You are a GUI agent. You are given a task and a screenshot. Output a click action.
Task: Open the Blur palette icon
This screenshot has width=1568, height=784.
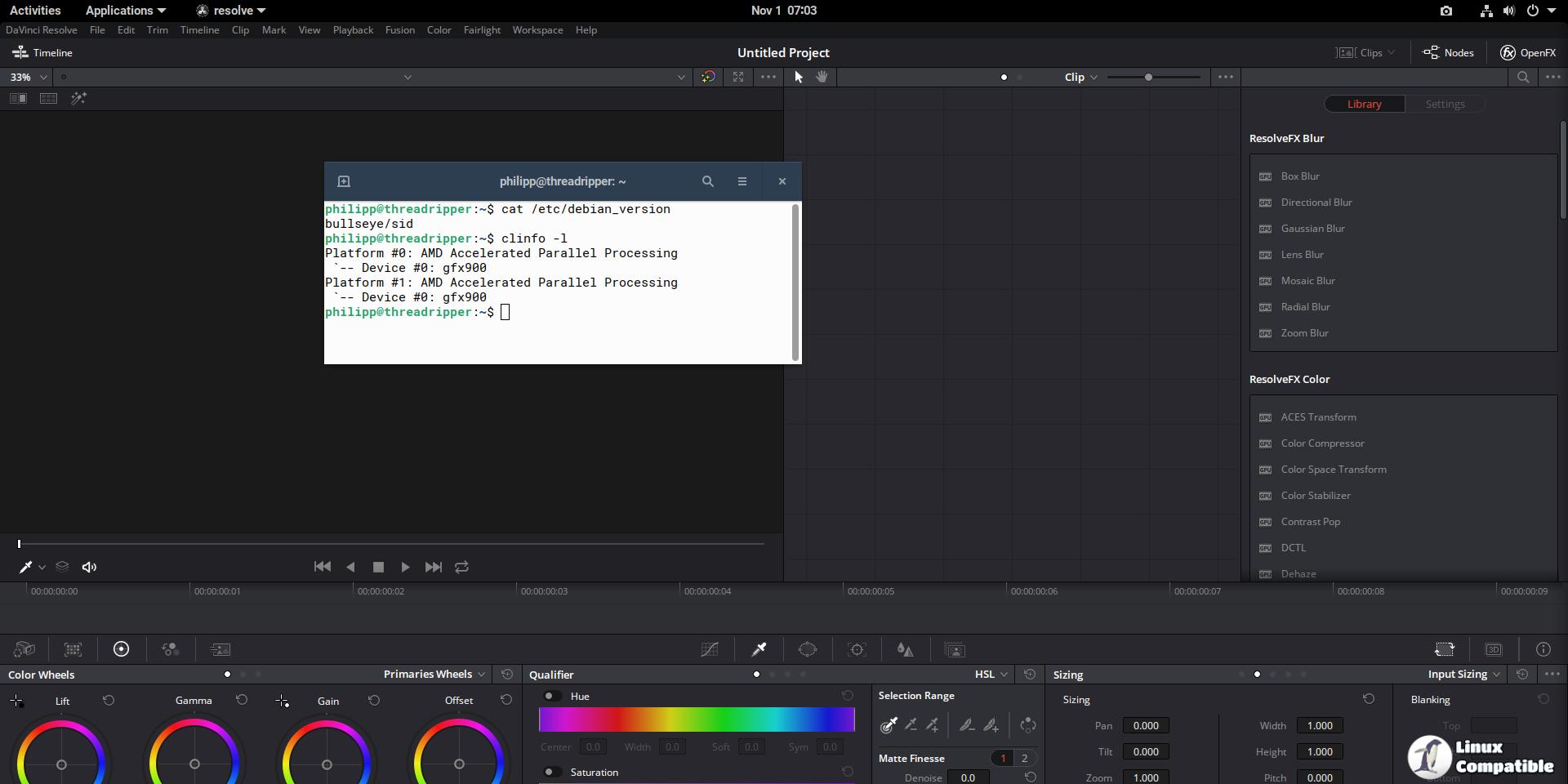[x=906, y=649]
